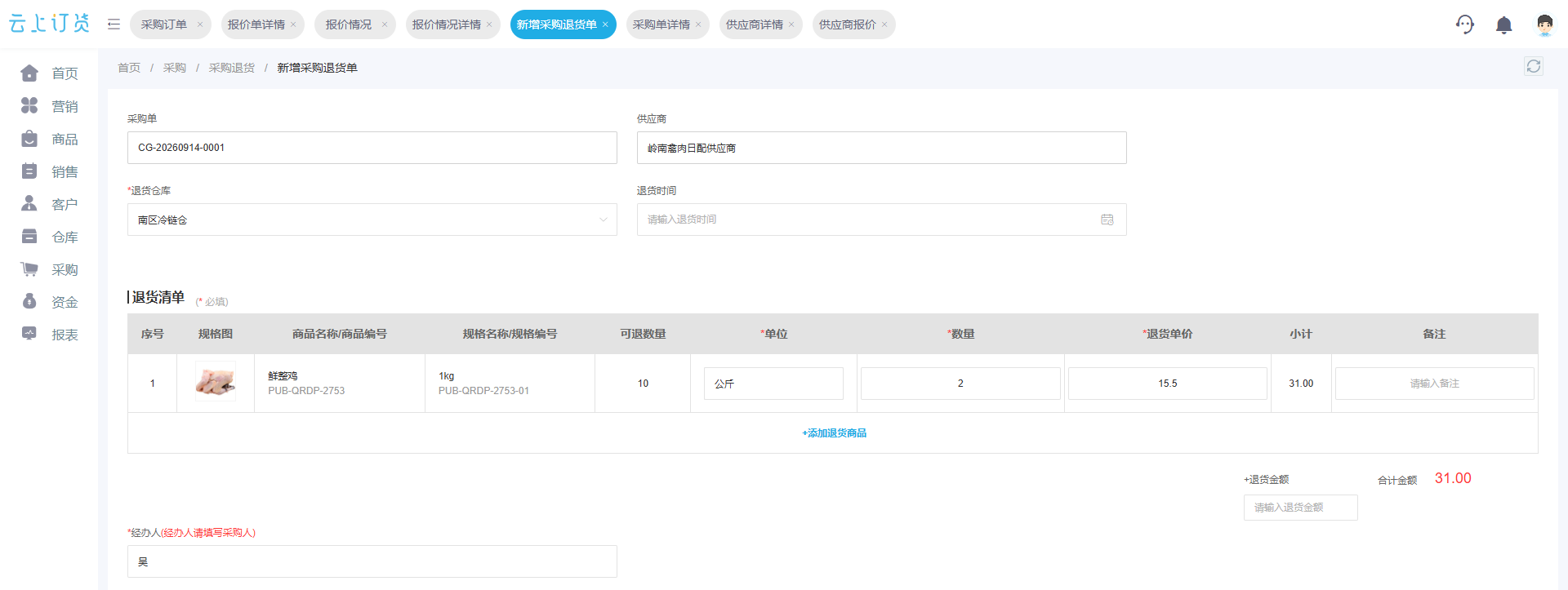Open 资金 in the sidebar
This screenshot has width=1568, height=590.
[49, 302]
